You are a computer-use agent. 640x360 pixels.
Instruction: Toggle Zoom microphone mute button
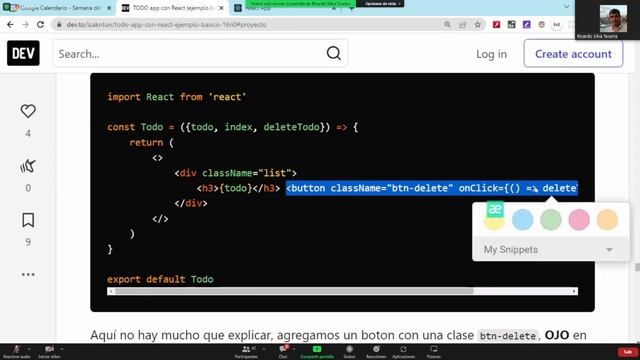(x=17, y=351)
